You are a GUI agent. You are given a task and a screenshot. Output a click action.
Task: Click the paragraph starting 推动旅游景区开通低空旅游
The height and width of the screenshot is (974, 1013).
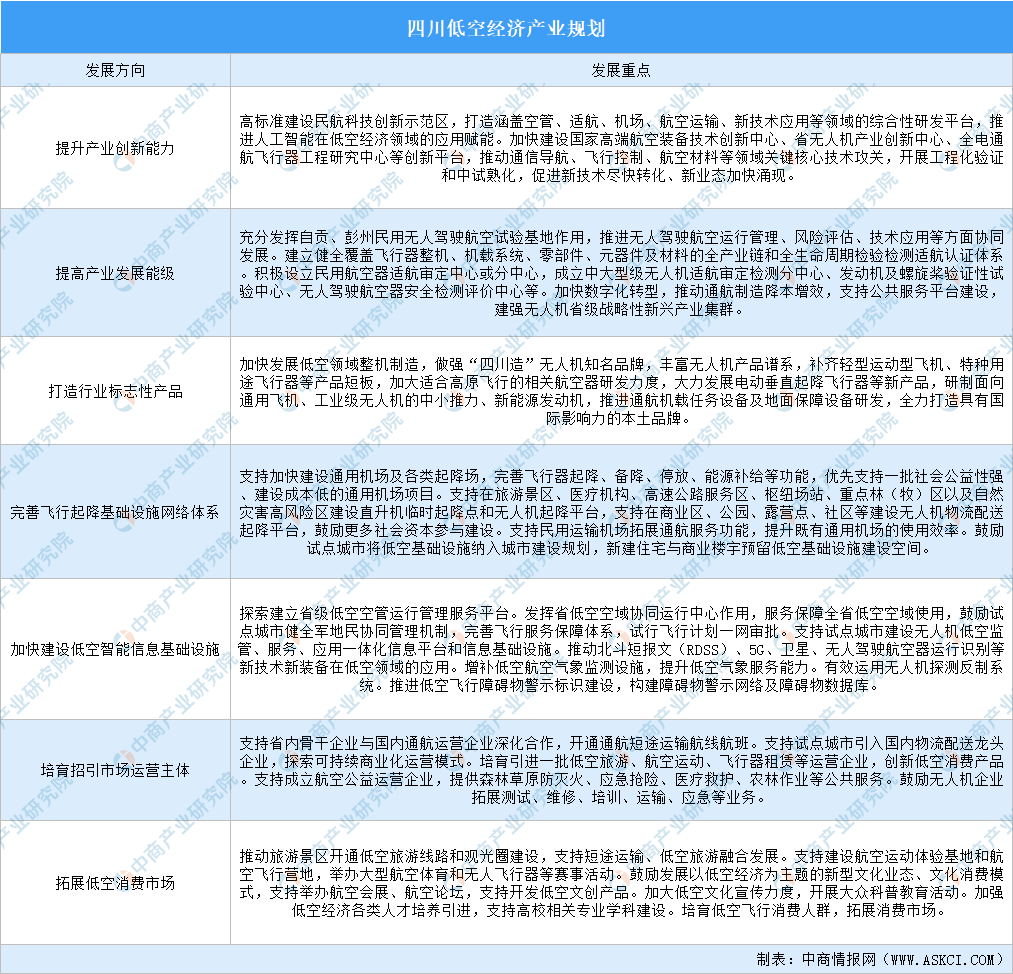pyautogui.click(x=621, y=883)
